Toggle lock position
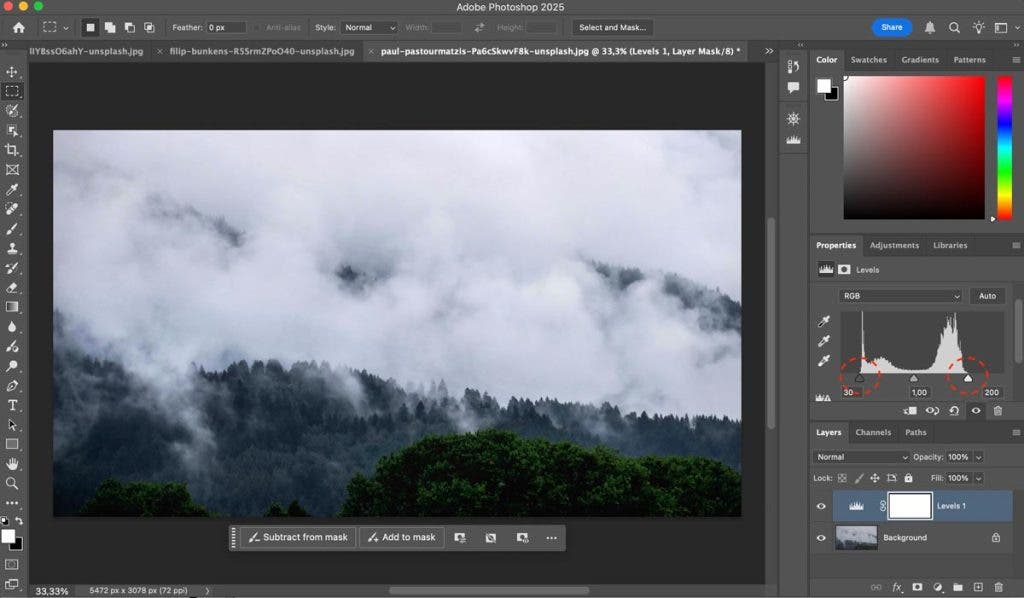Screen dimensions: 1024x598 (x=874, y=478)
